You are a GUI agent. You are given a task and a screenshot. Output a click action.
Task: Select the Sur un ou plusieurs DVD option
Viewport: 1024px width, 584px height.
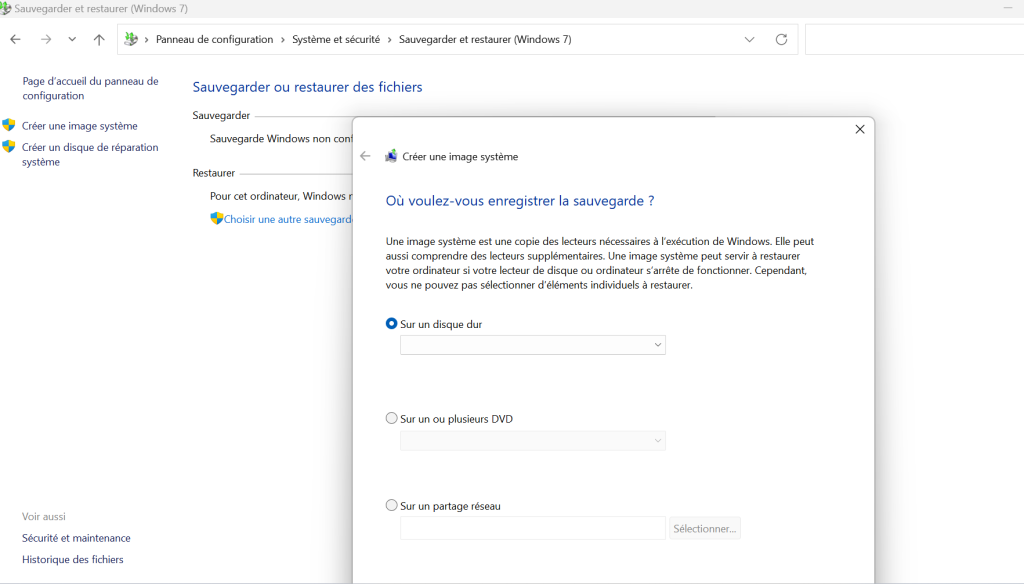[x=391, y=418]
